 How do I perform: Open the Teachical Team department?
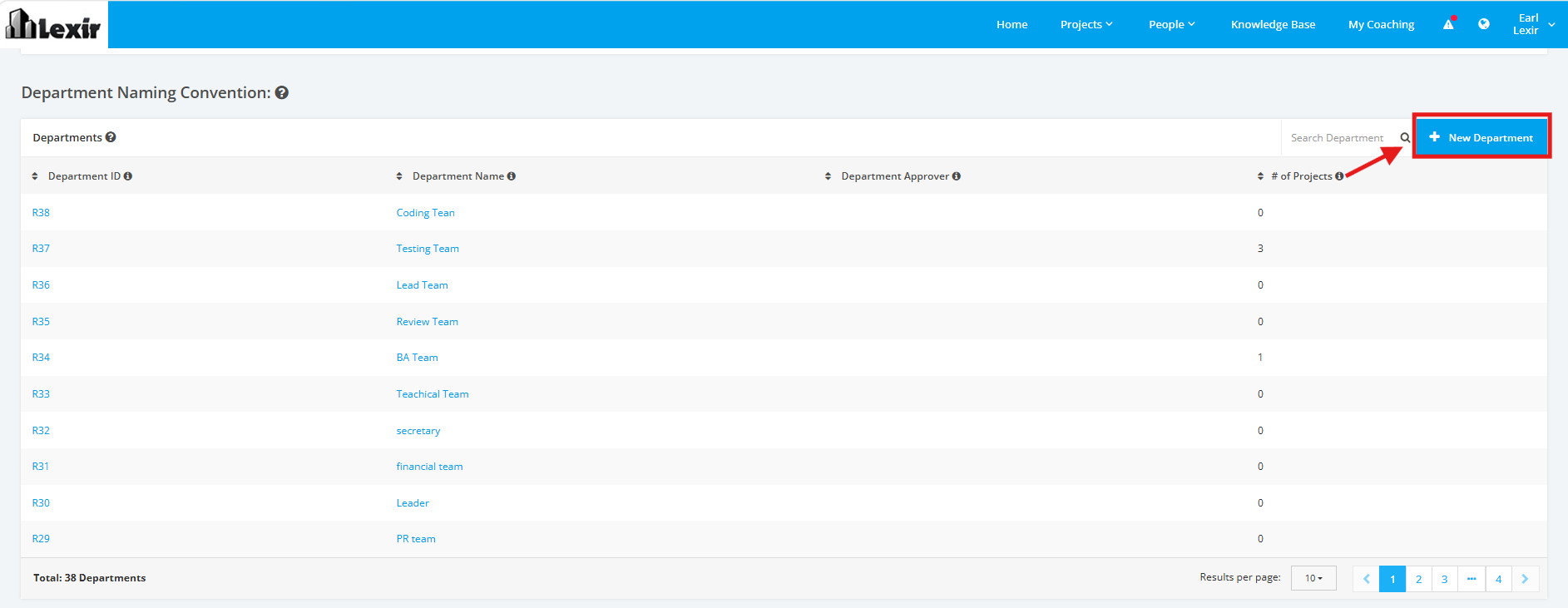[433, 394]
